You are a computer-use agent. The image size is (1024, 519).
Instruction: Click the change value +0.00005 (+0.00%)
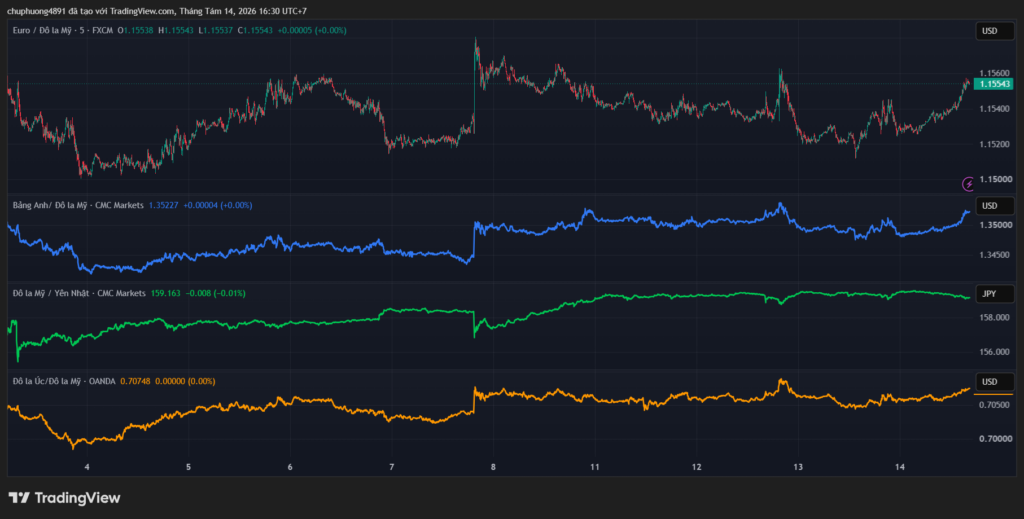pyautogui.click(x=312, y=30)
